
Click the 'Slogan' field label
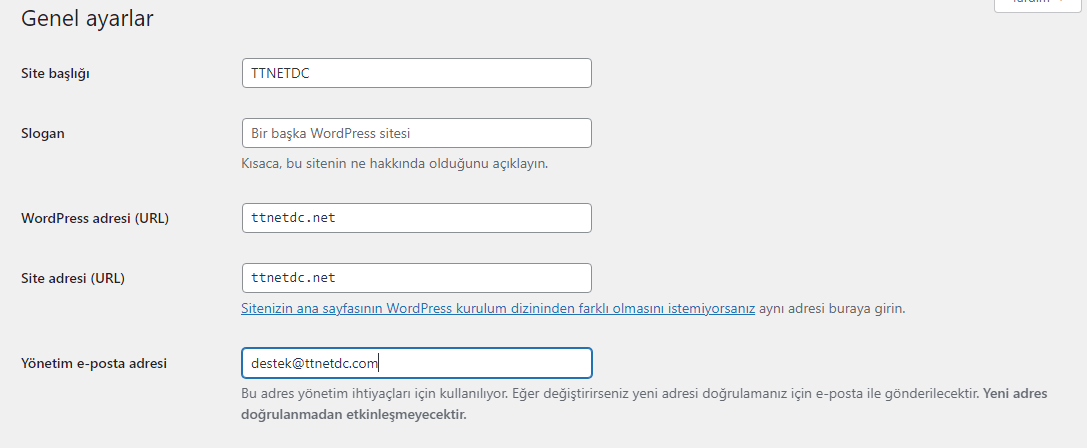coord(43,133)
